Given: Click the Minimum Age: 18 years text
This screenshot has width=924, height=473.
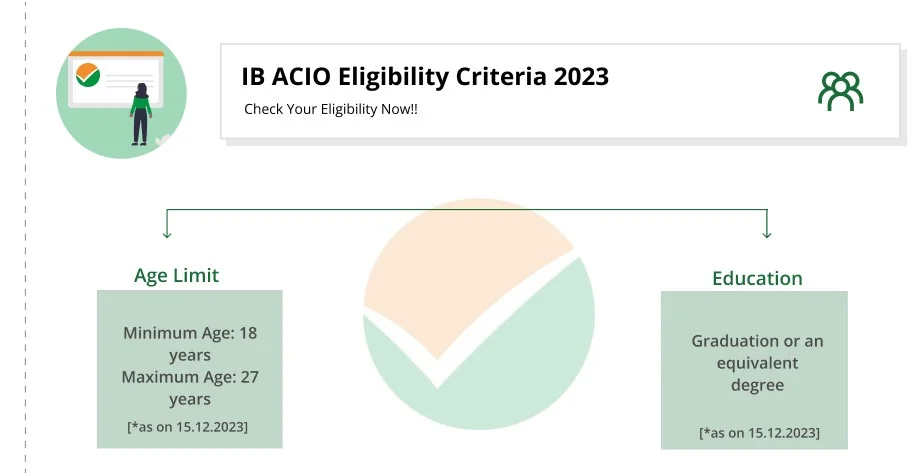Looking at the screenshot, I should point(190,343).
